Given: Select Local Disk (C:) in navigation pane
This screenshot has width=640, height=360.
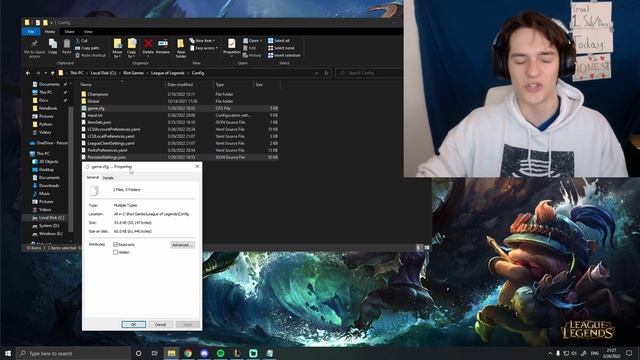Looking at the screenshot, I should point(48,218).
